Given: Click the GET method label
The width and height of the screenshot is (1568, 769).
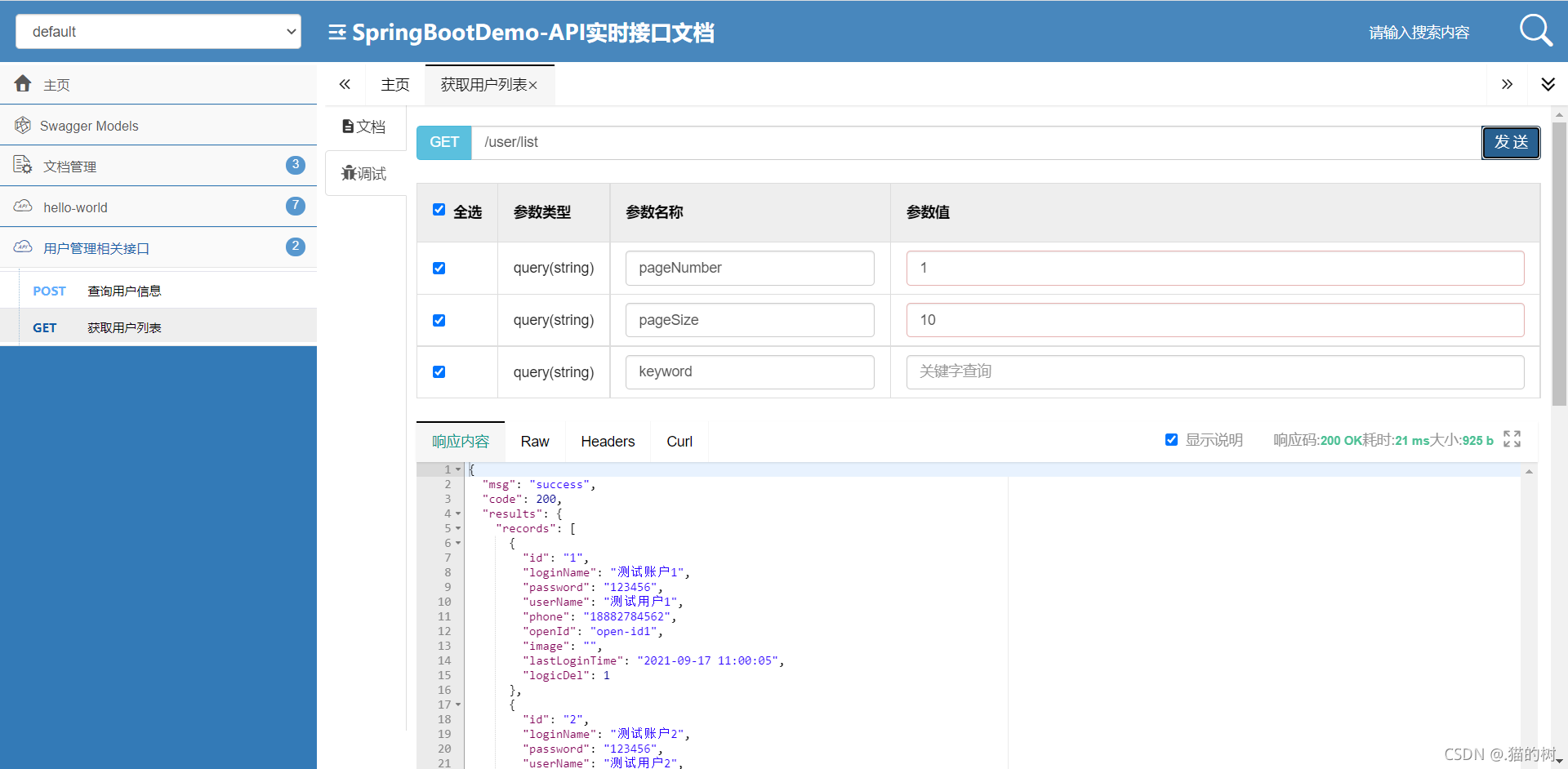Looking at the screenshot, I should pos(444,142).
